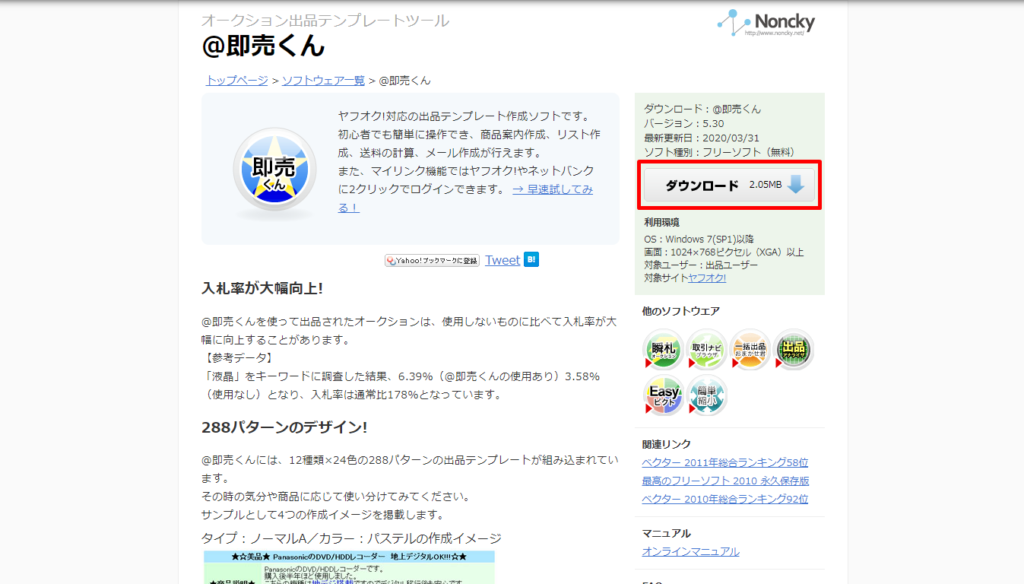Open the 出品アナライザ software icon

(793, 349)
